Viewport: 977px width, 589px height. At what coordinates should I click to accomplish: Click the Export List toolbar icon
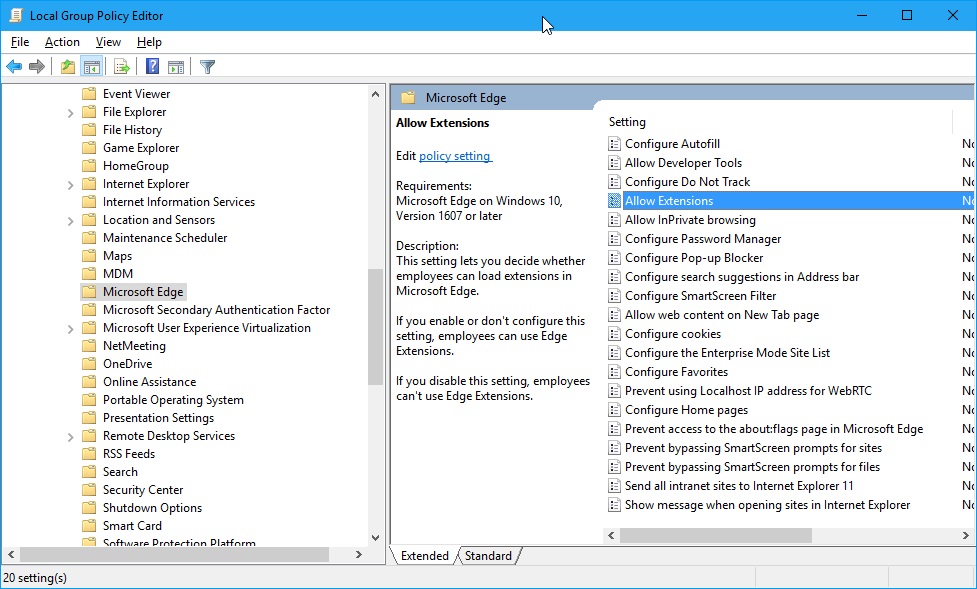[x=122, y=66]
